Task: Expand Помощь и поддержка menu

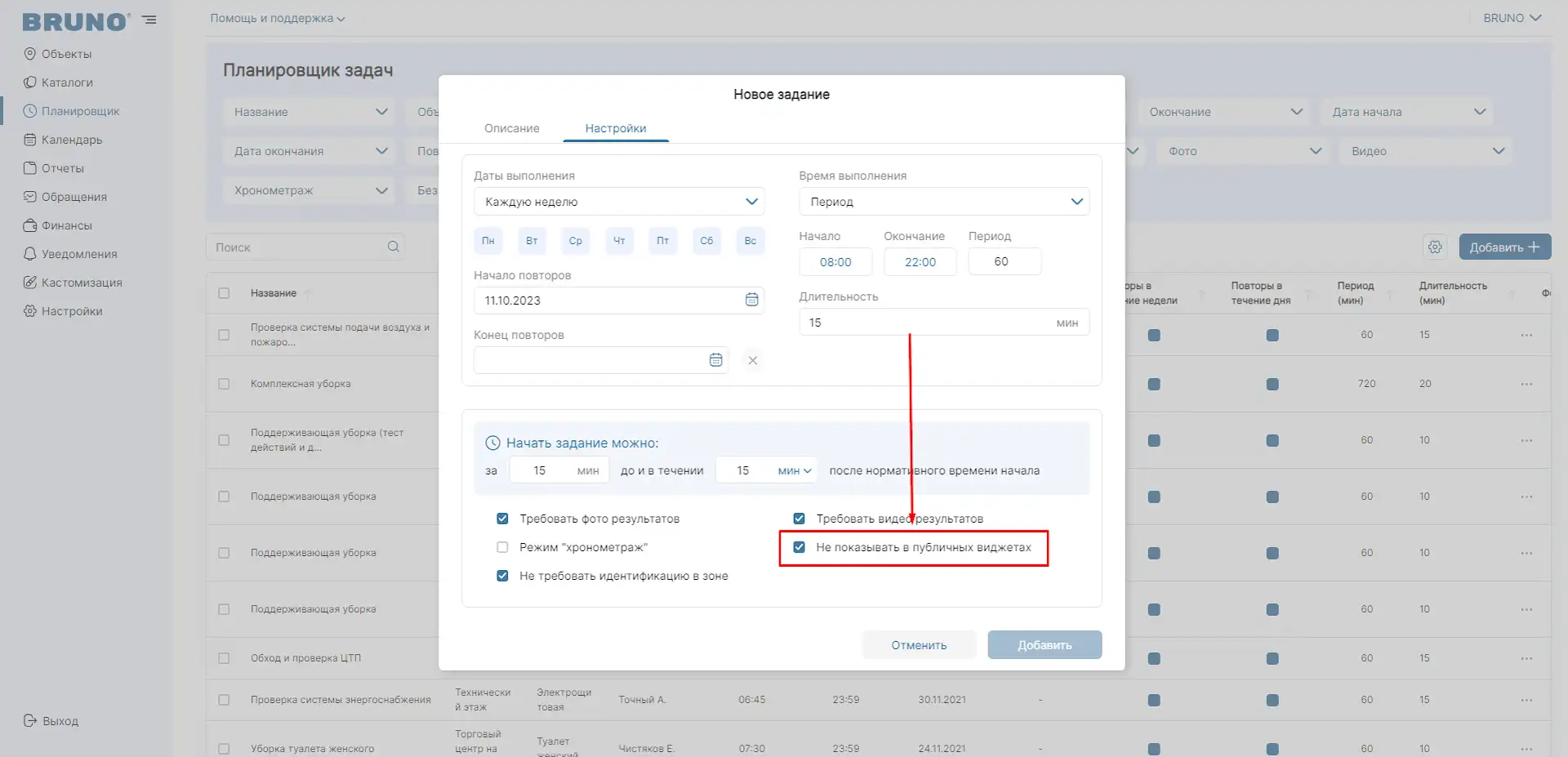Action: [x=278, y=18]
